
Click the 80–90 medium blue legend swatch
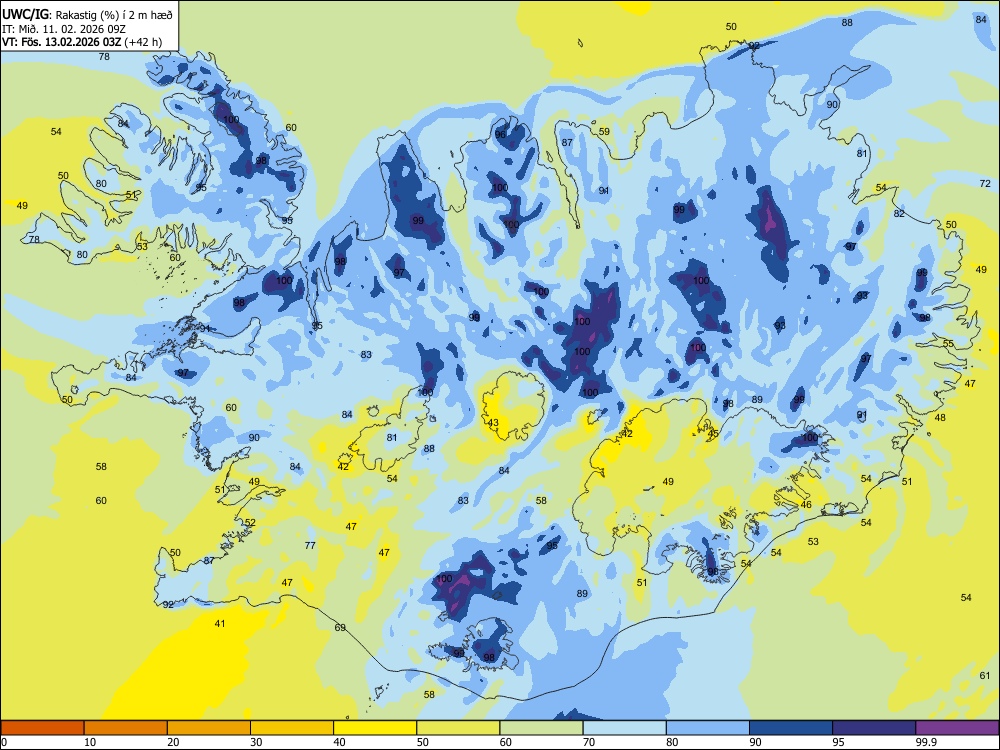[x=708, y=728]
